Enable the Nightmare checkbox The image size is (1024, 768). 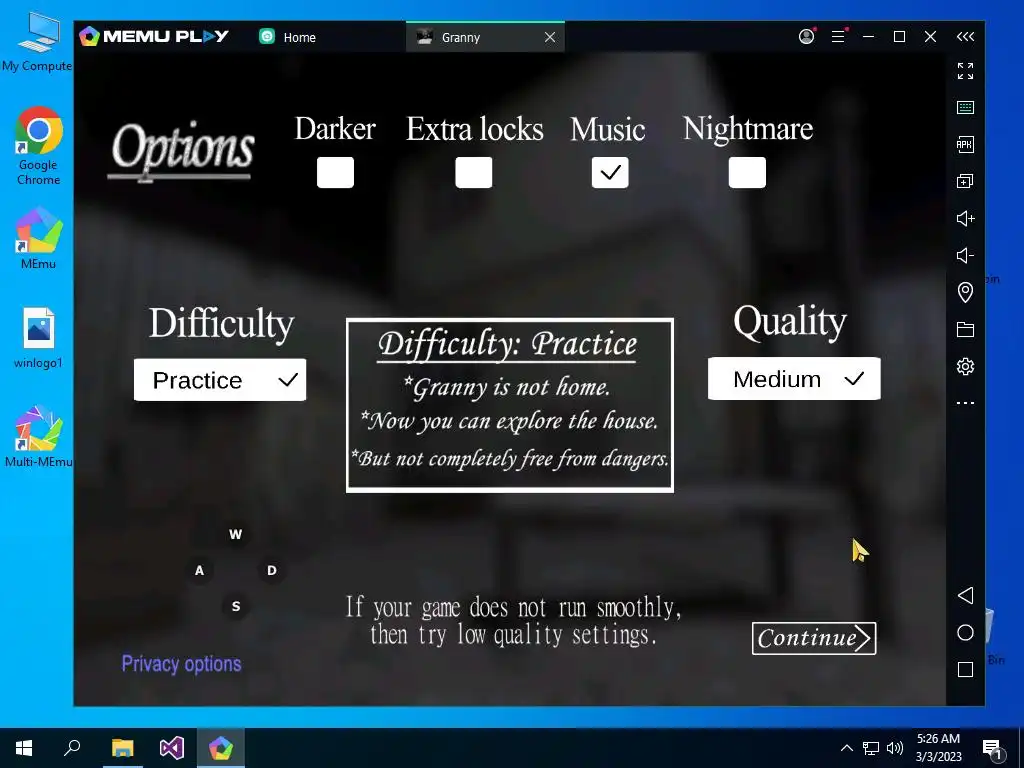[747, 172]
